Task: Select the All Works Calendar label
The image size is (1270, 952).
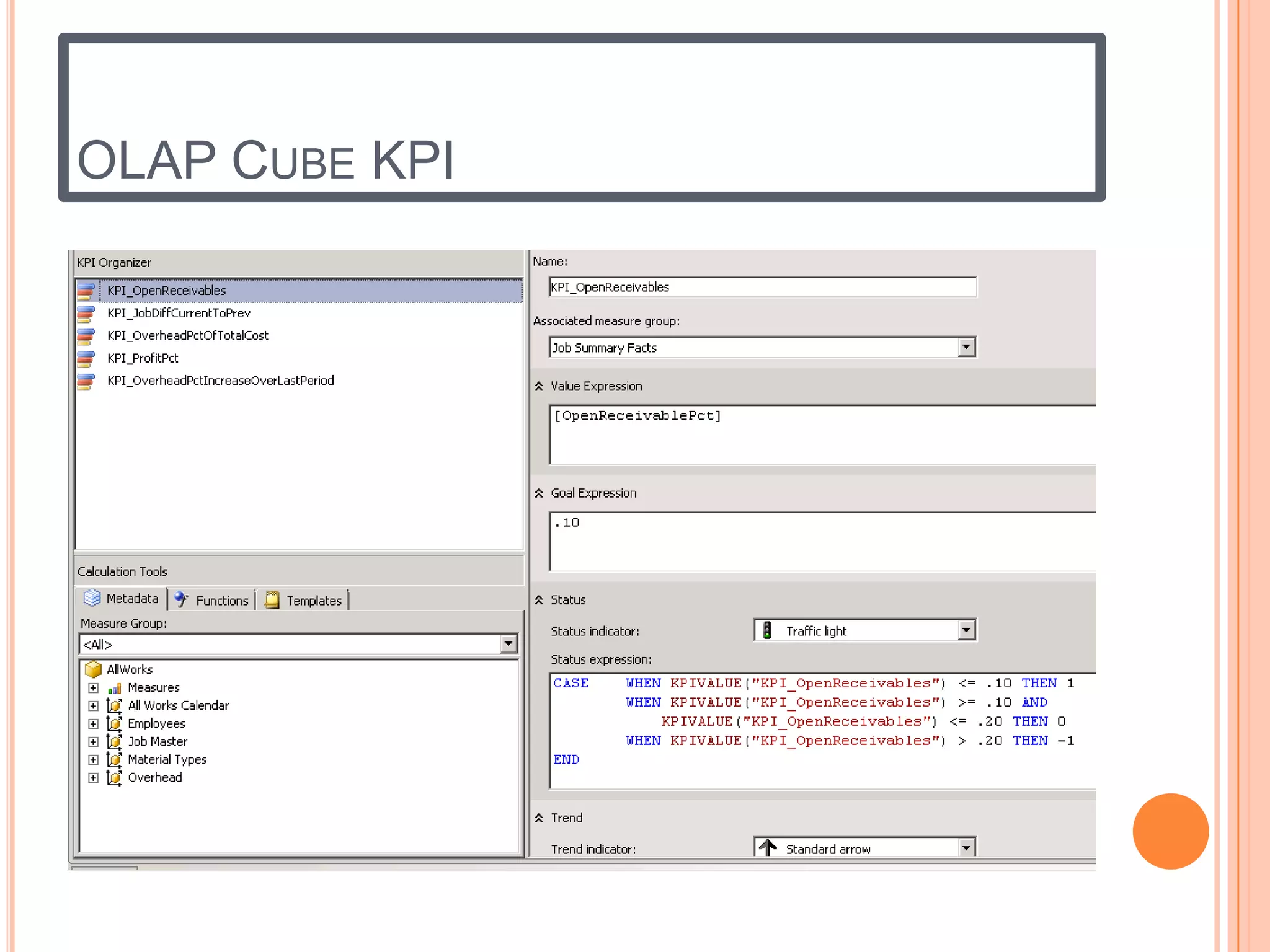Action: (x=179, y=705)
